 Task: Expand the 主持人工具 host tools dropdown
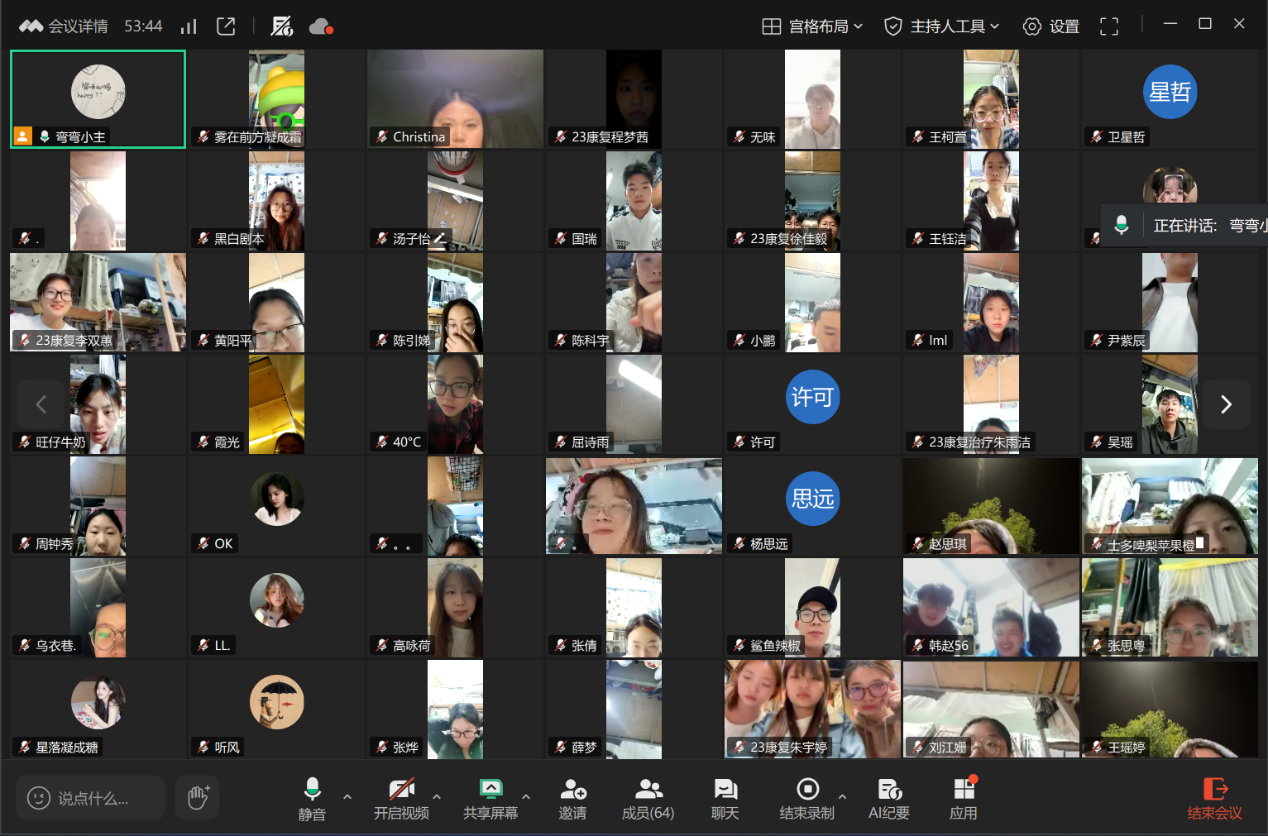pyautogui.click(x=941, y=26)
